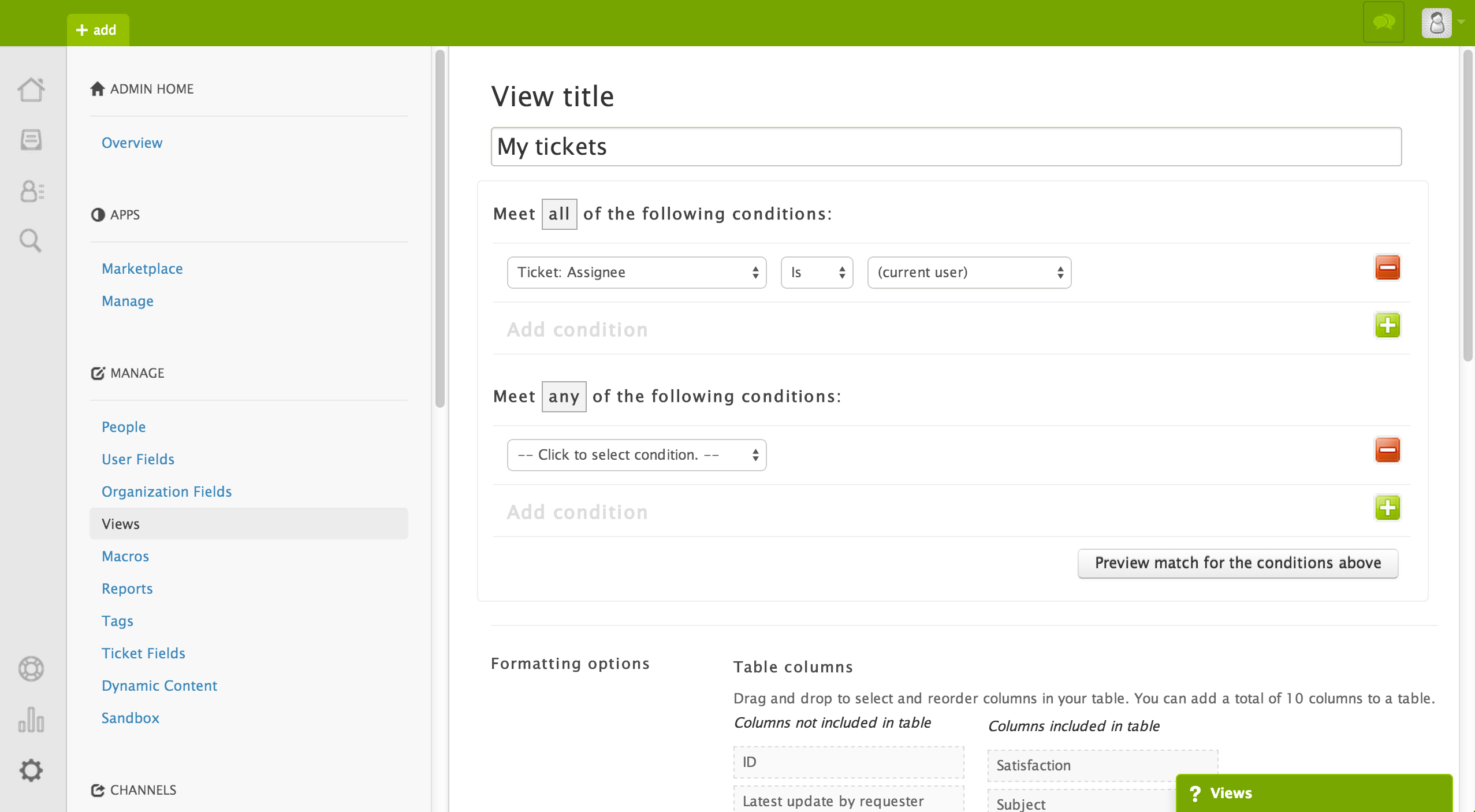Open Tags settings

(x=117, y=621)
